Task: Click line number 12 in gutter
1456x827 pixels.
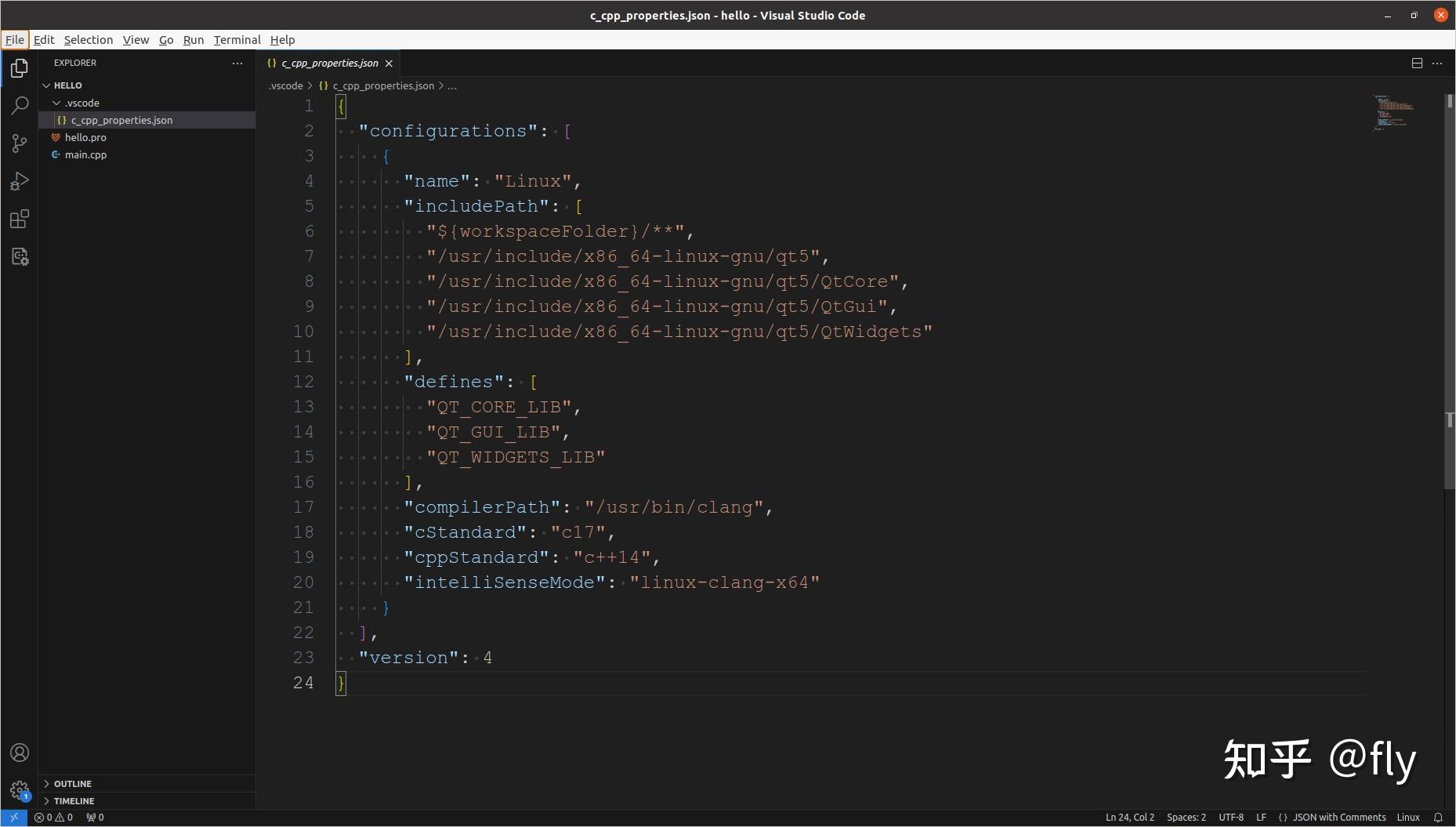Action: pyautogui.click(x=303, y=382)
